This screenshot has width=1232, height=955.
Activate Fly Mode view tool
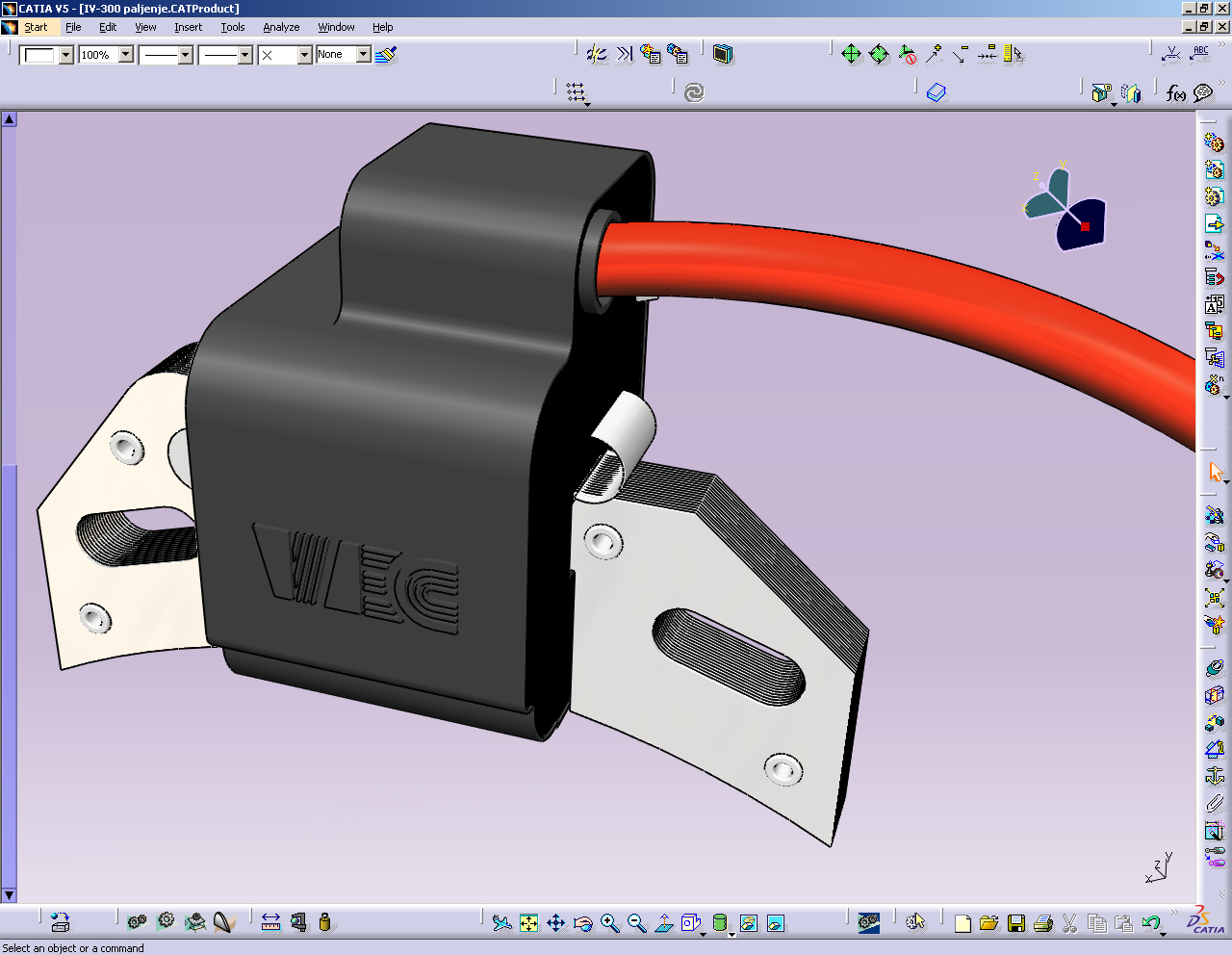pos(501,923)
